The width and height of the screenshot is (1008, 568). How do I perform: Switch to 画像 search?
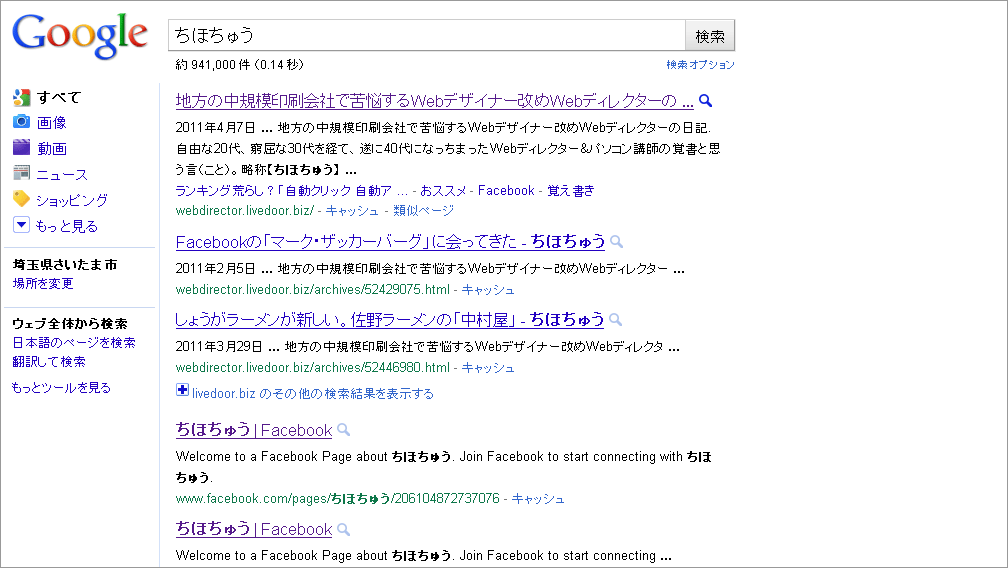click(51, 122)
